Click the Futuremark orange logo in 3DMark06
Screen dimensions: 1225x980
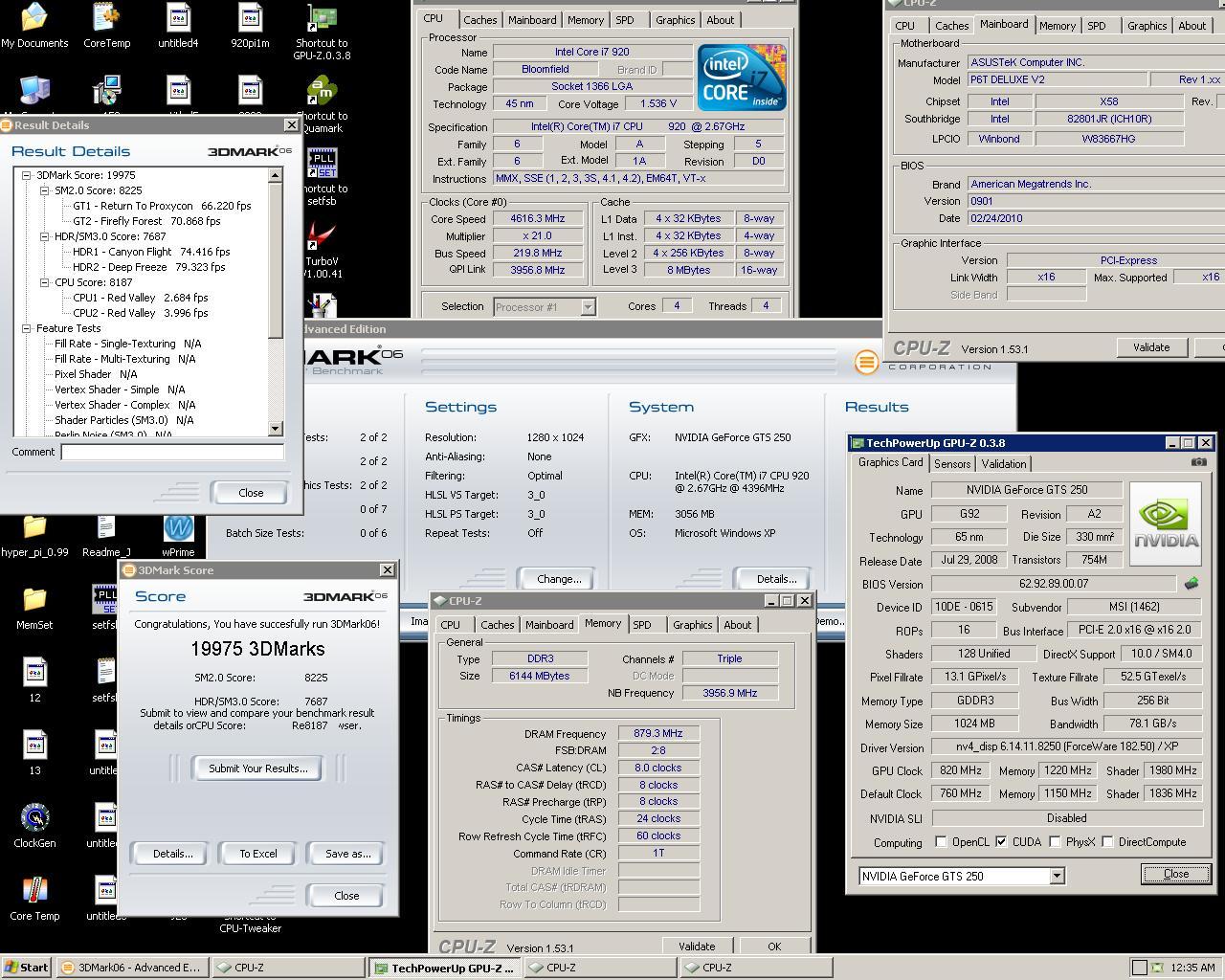click(866, 362)
